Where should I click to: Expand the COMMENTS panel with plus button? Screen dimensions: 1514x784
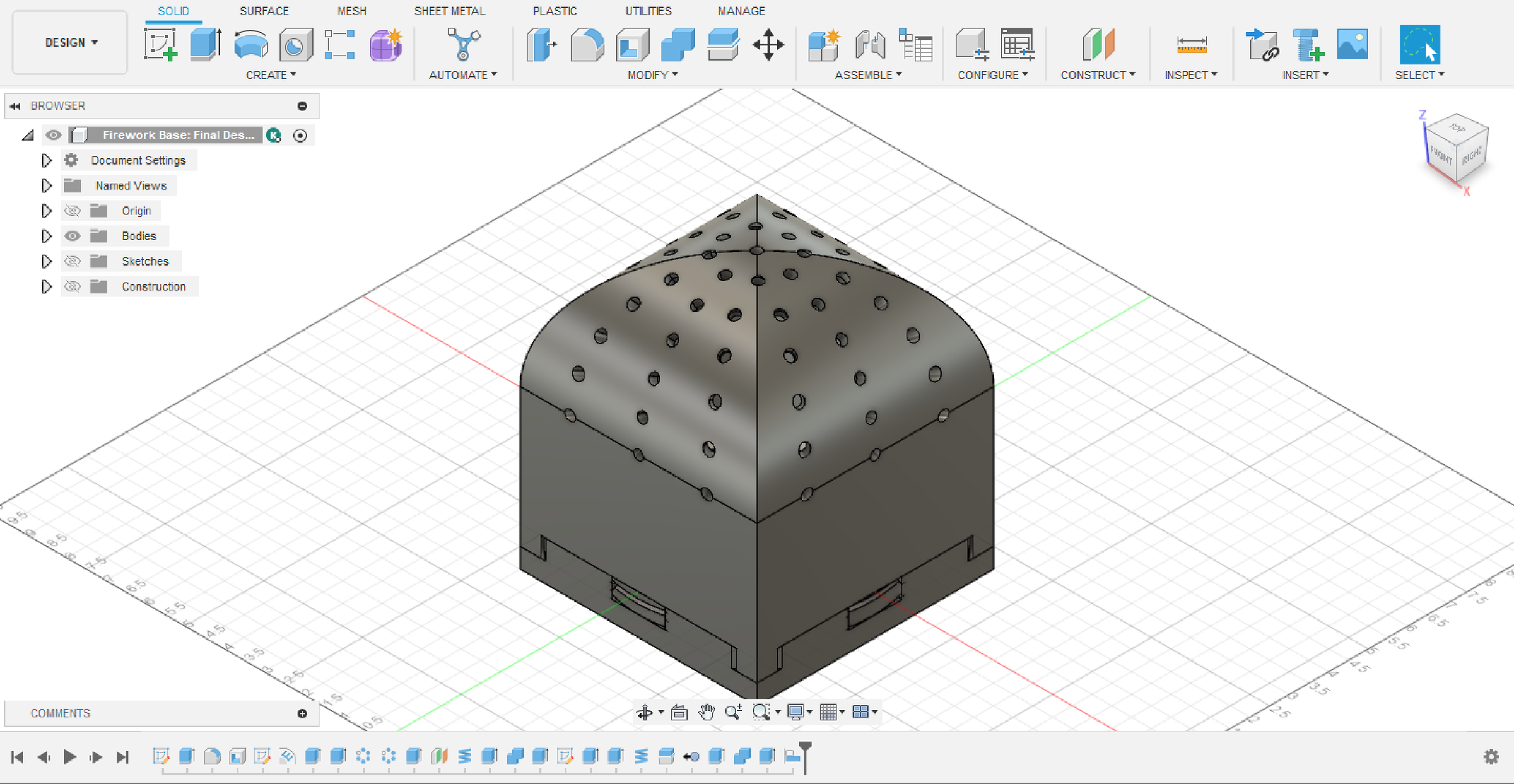[302, 713]
